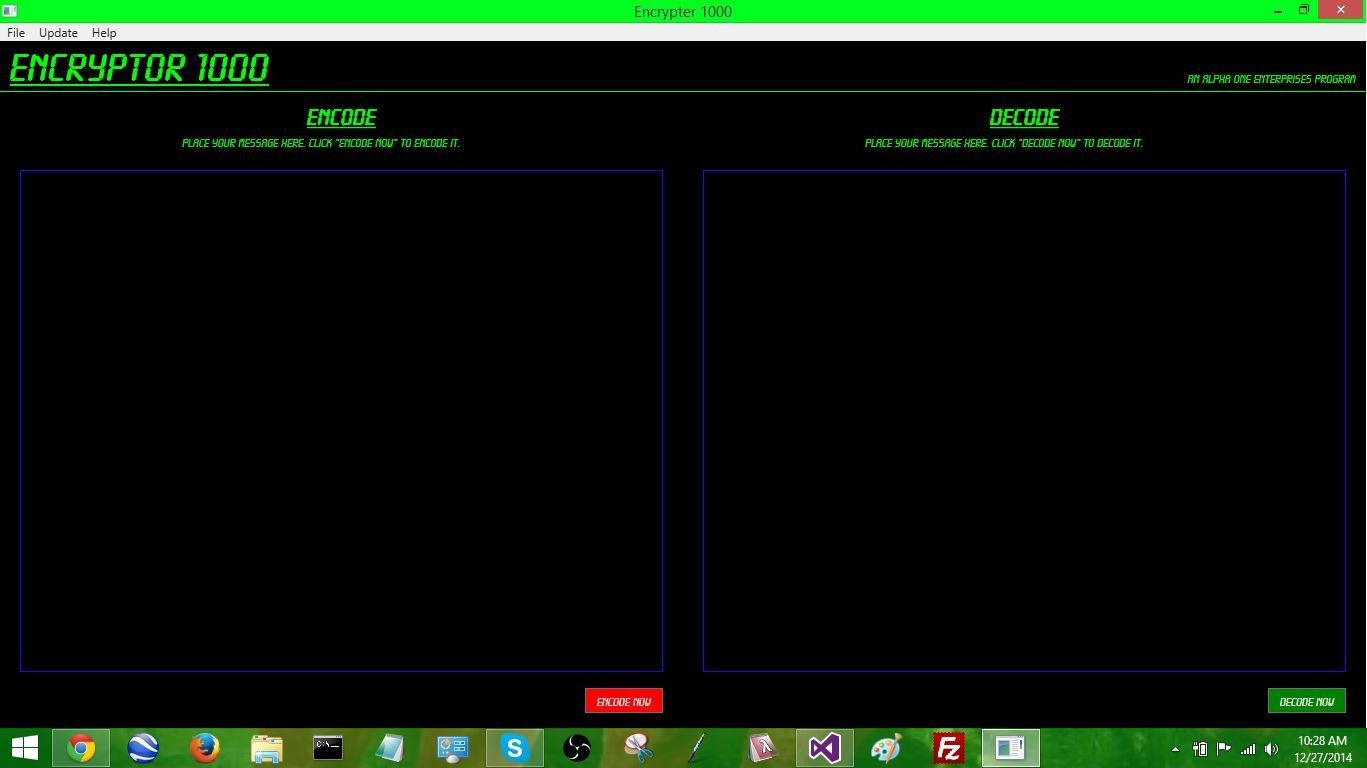Screen dimensions: 1367x768
Task: Open Firefox from the taskbar
Action: click(x=203, y=747)
